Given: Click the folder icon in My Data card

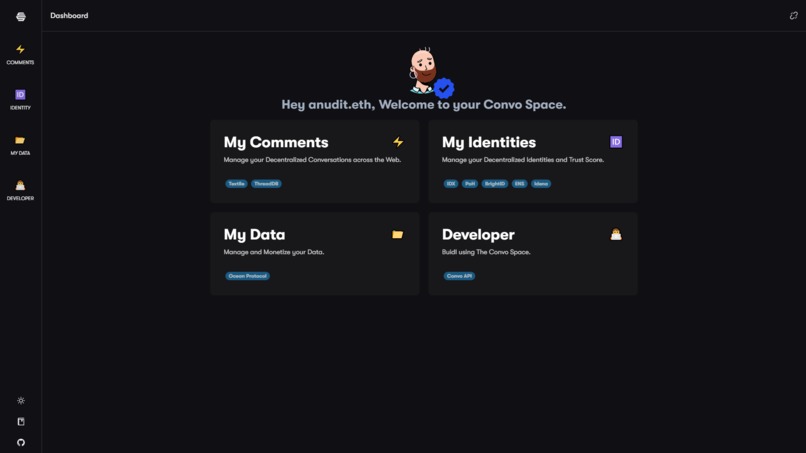Looking at the screenshot, I should click(x=397, y=234).
